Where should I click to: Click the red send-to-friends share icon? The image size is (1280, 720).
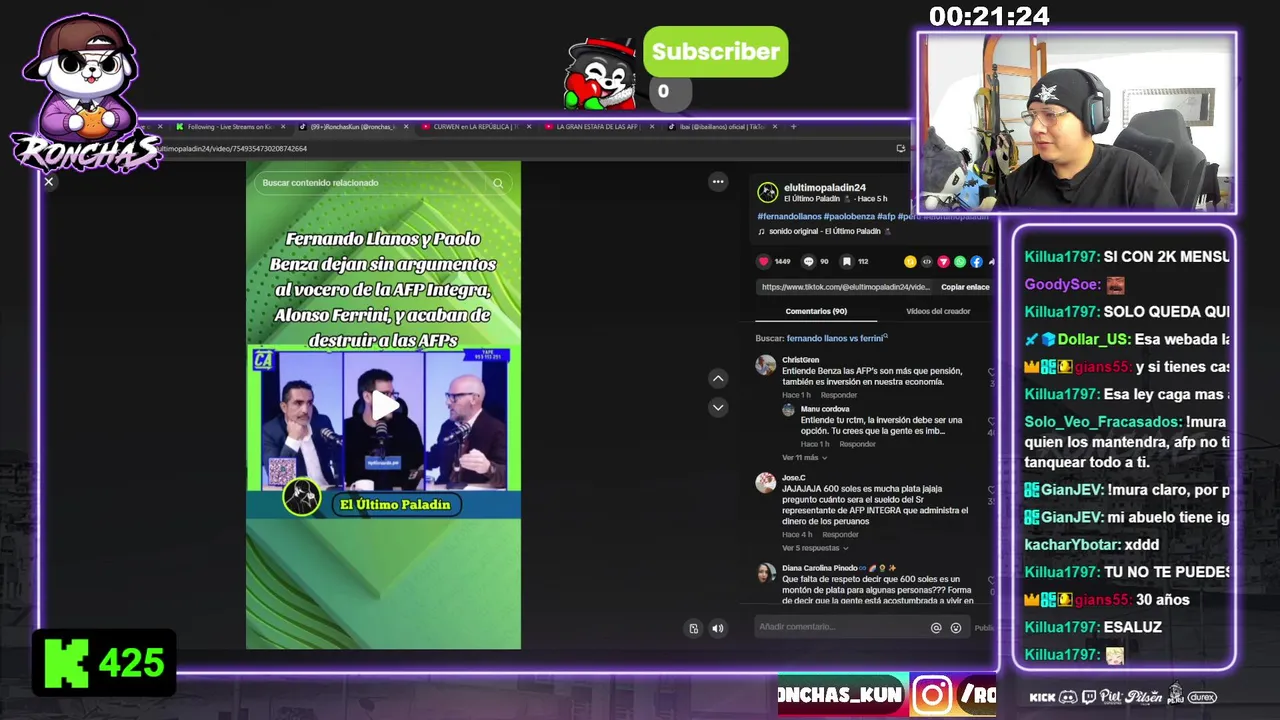pos(943,261)
